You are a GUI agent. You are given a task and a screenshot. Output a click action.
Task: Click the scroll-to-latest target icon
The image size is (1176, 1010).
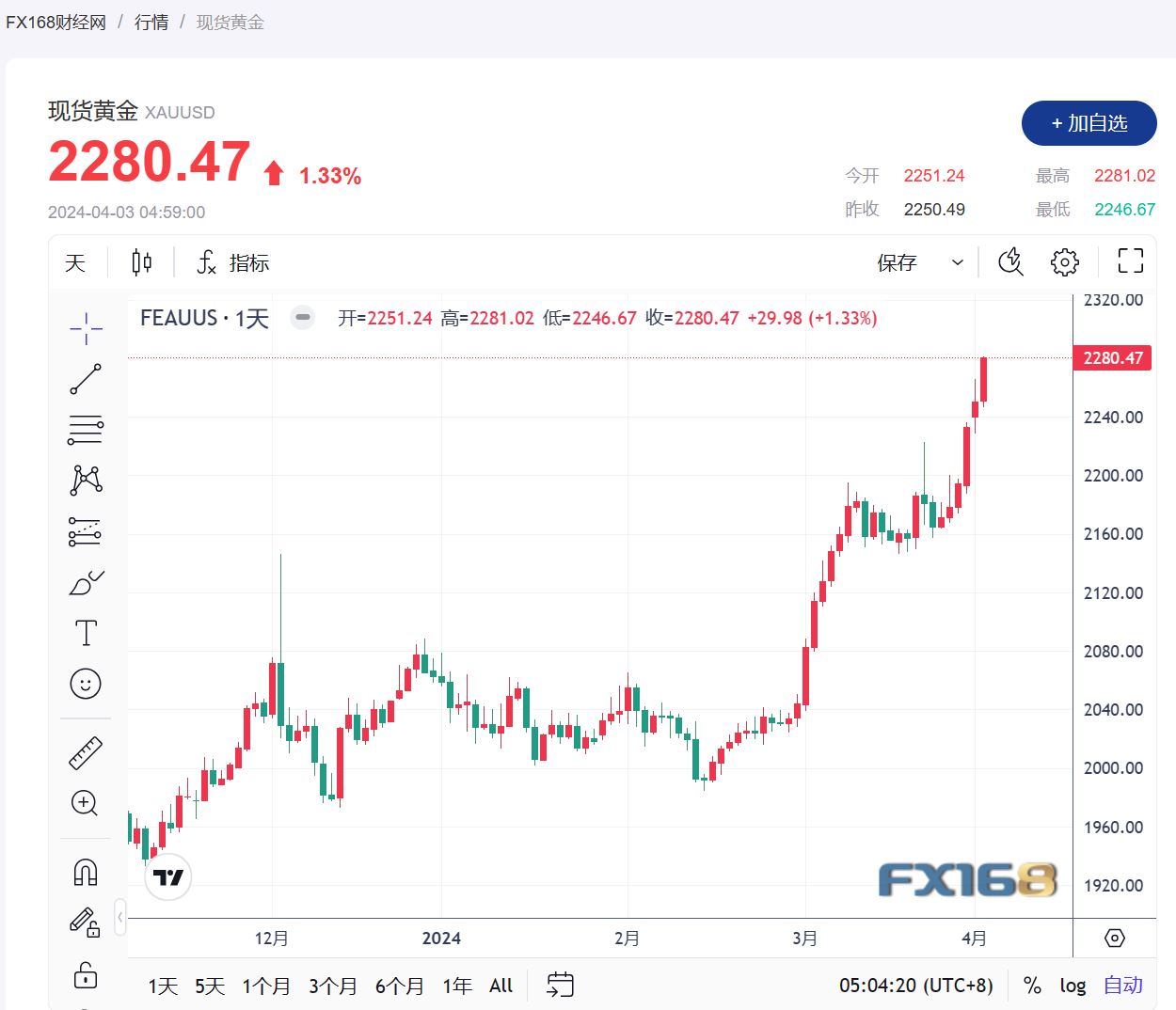pos(1114,938)
